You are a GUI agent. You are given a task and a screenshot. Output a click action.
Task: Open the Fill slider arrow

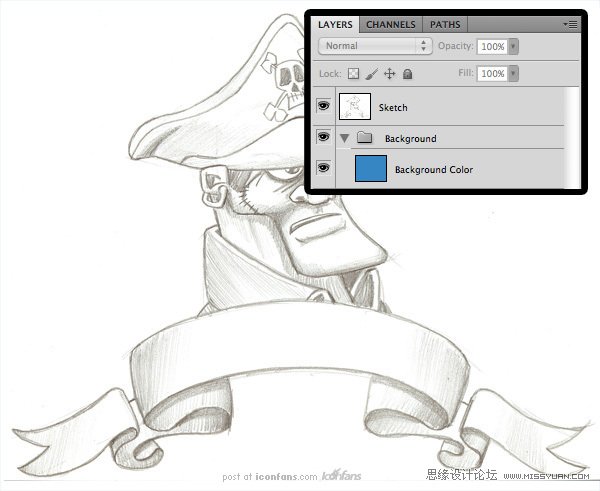click(x=514, y=74)
